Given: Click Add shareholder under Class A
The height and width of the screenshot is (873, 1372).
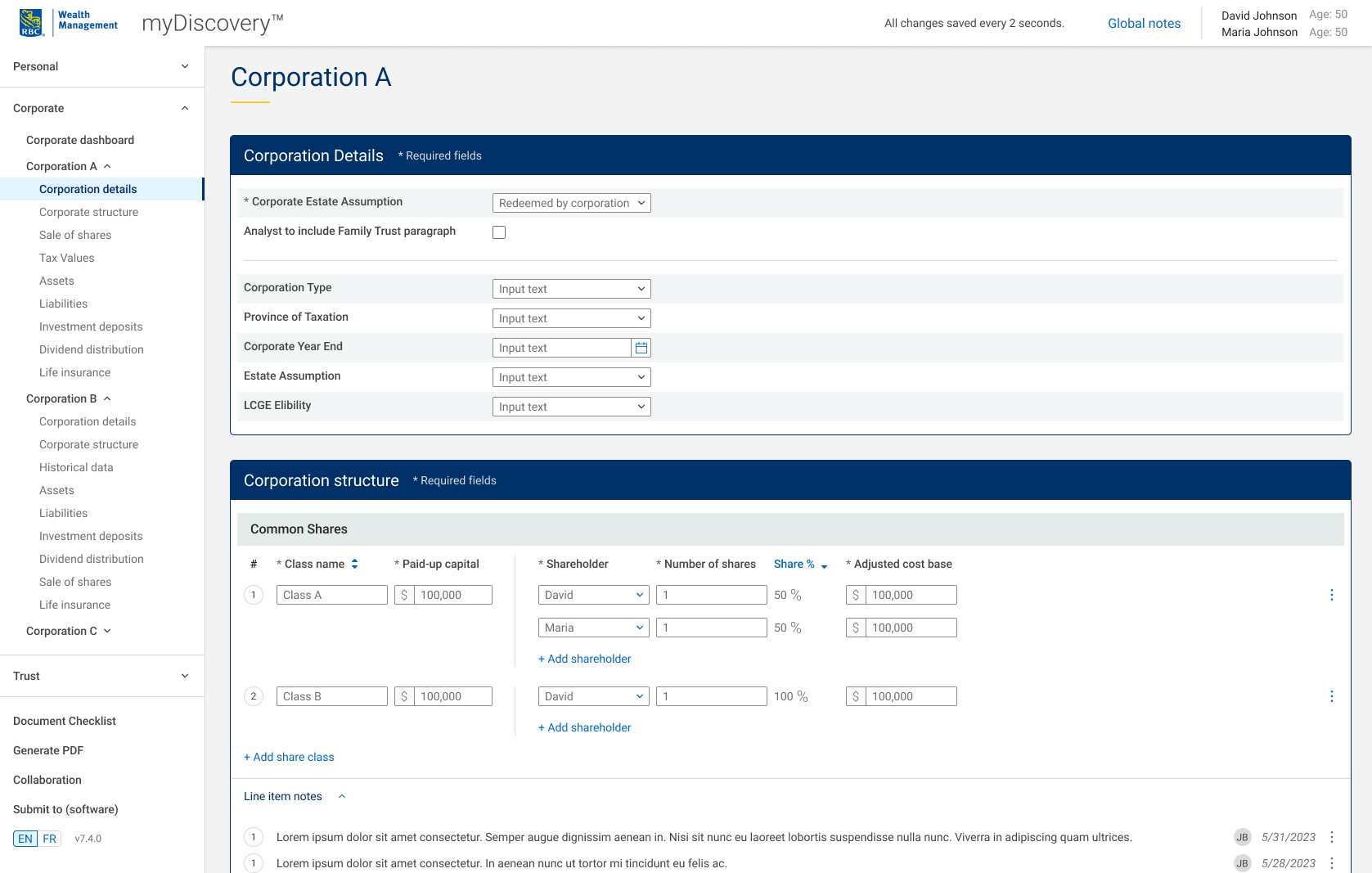Looking at the screenshot, I should [x=585, y=659].
